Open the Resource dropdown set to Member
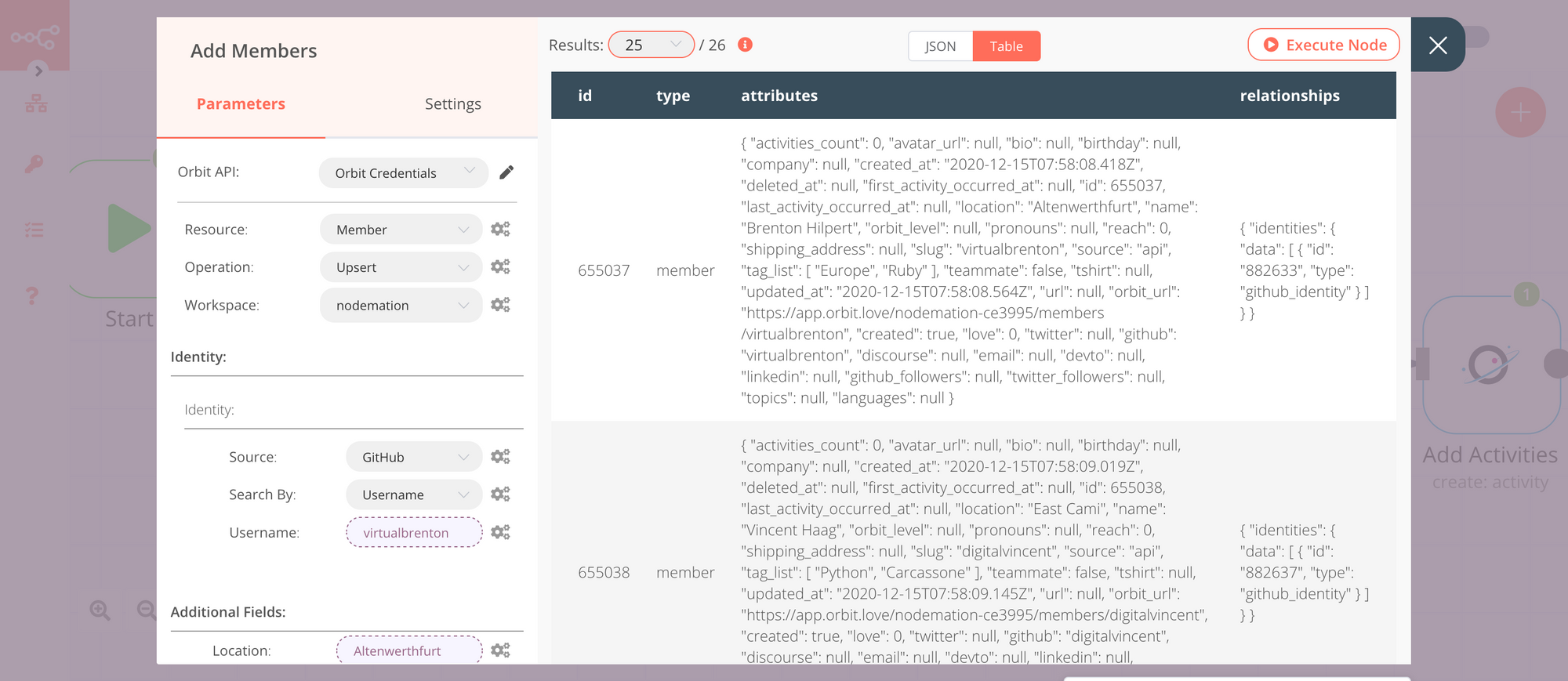 401,230
